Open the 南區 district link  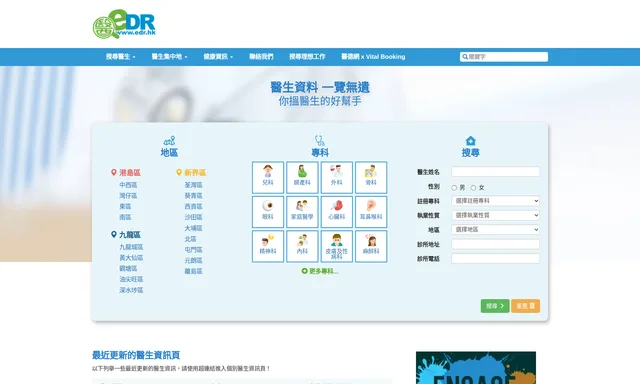click(x=125, y=217)
